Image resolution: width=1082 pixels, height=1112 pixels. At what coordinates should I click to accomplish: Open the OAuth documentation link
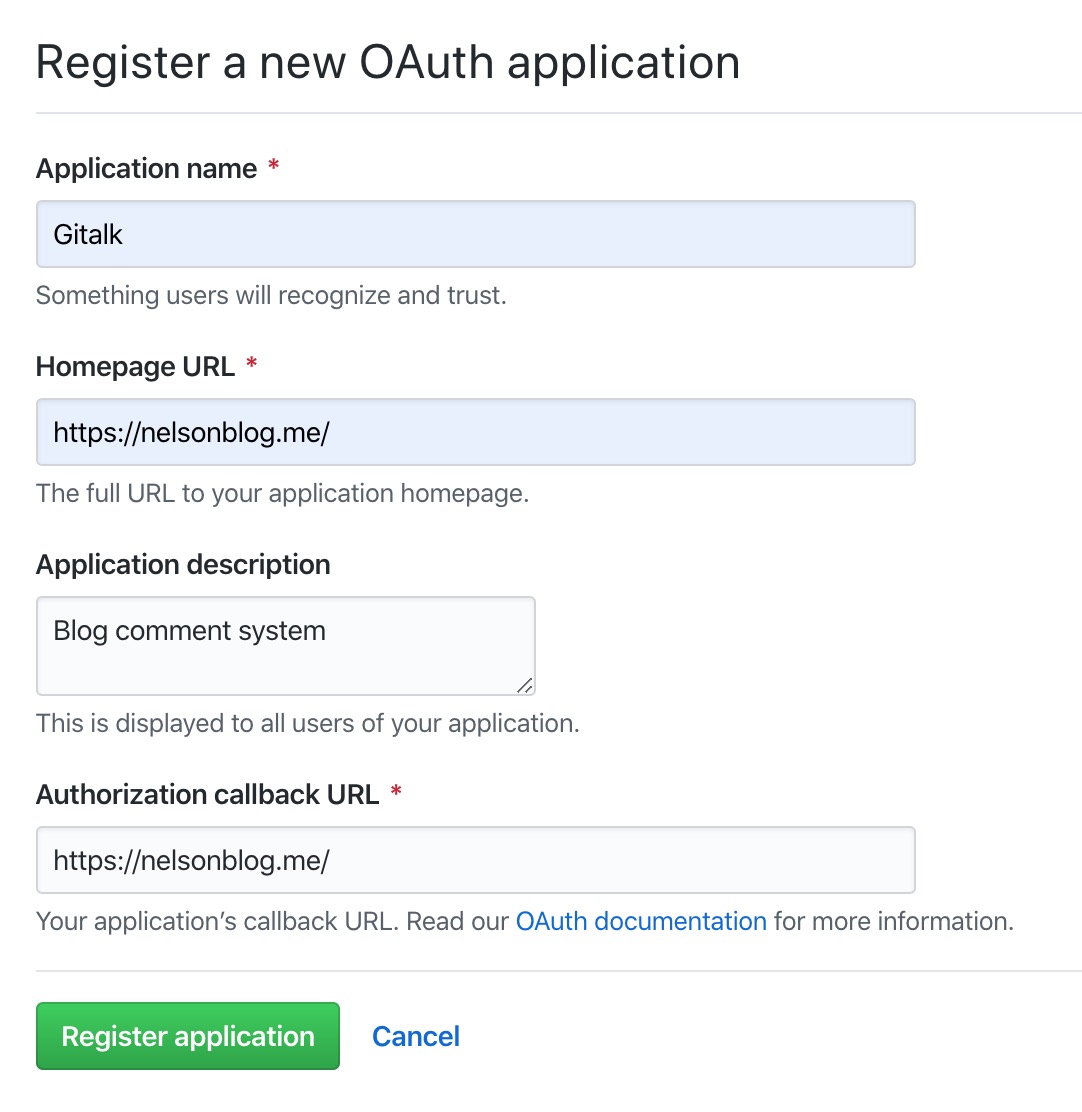[x=641, y=921]
